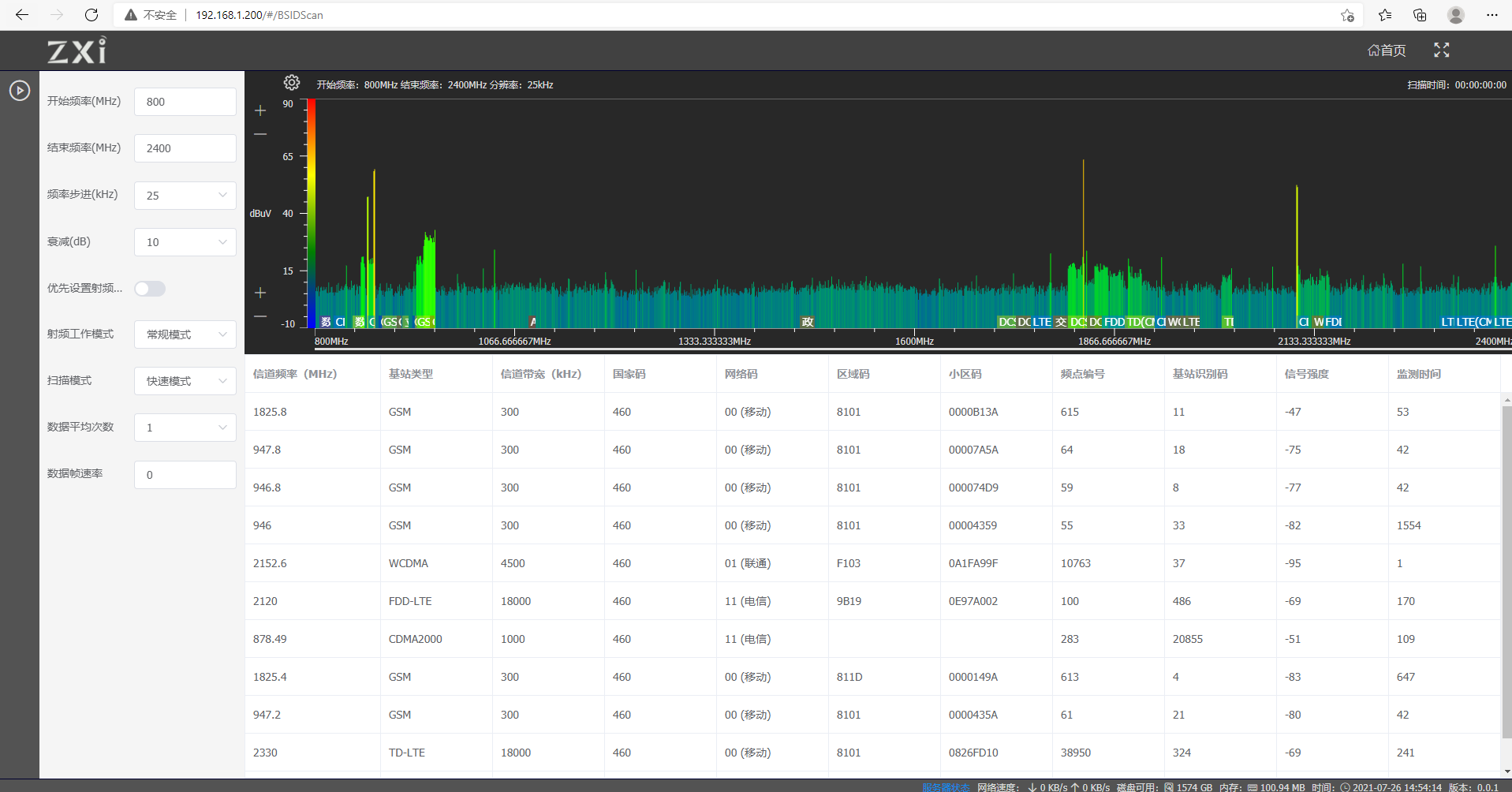Click browser address bar URL
The image size is (1512, 792).
[x=259, y=15]
